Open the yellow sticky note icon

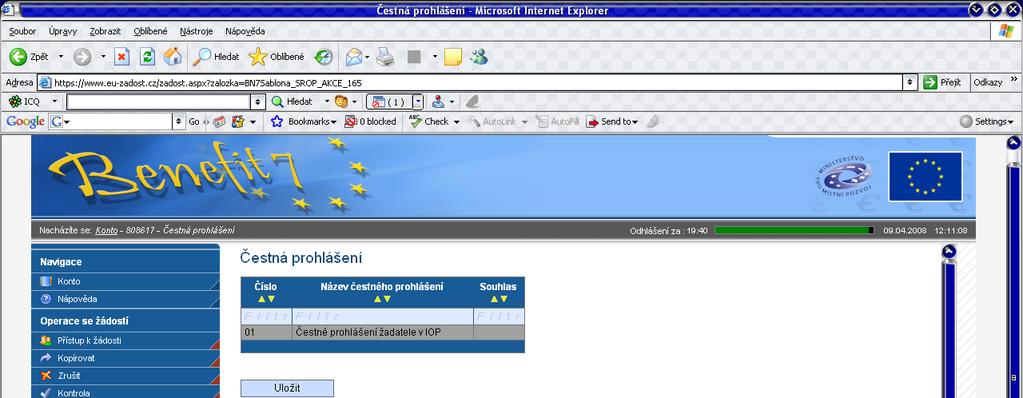453,57
